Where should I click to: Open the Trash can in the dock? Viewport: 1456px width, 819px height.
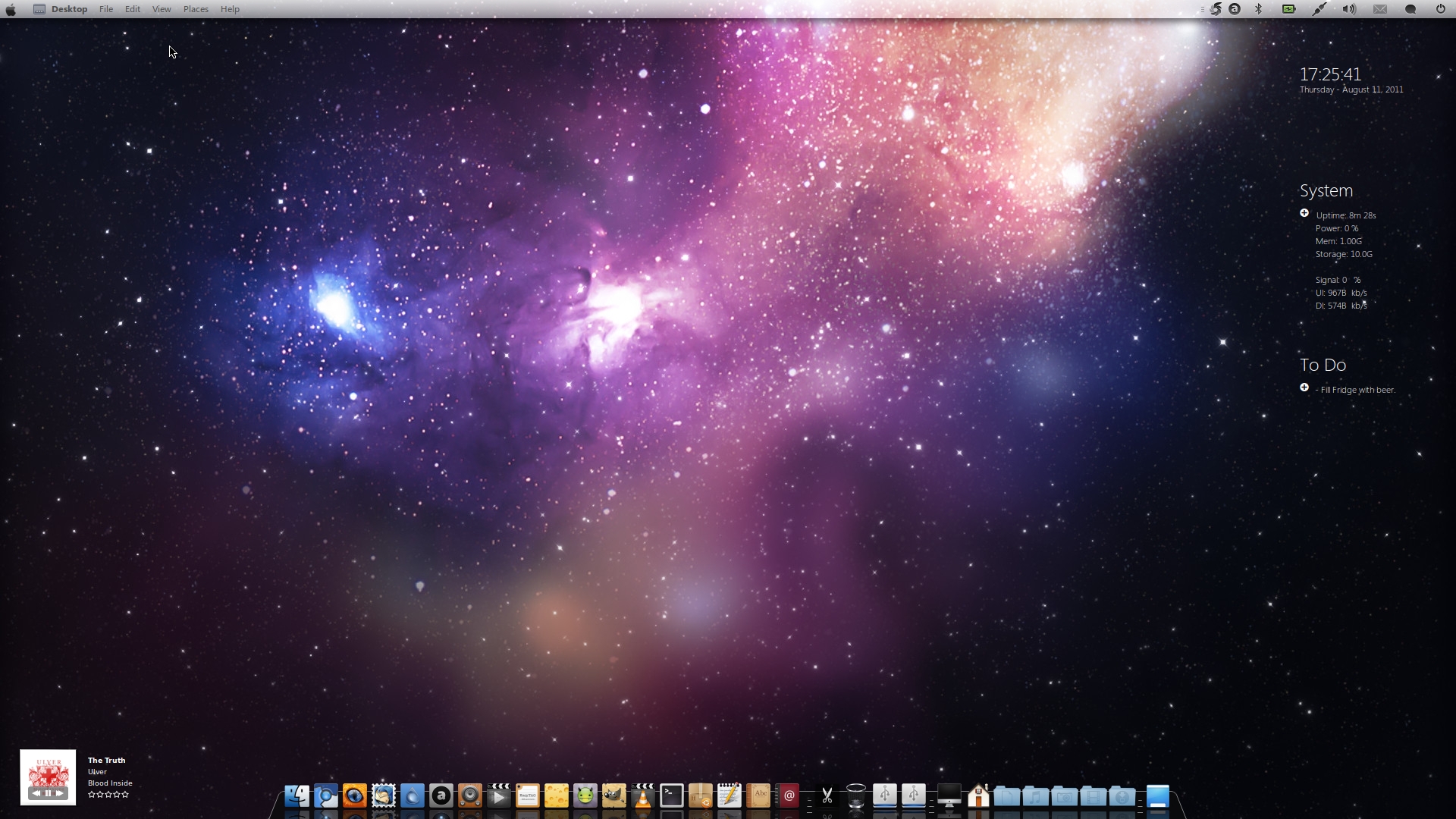[855, 795]
